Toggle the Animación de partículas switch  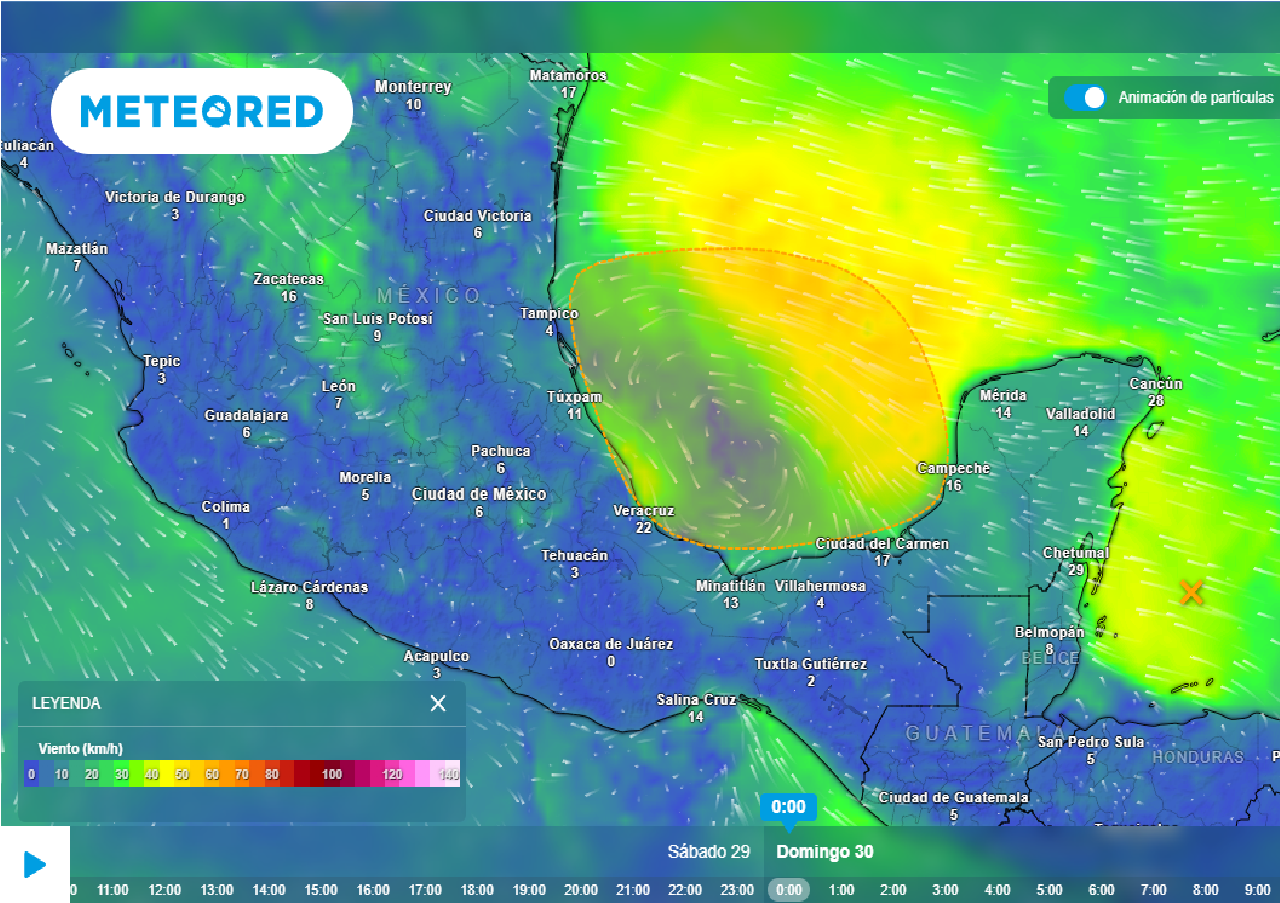(1084, 97)
